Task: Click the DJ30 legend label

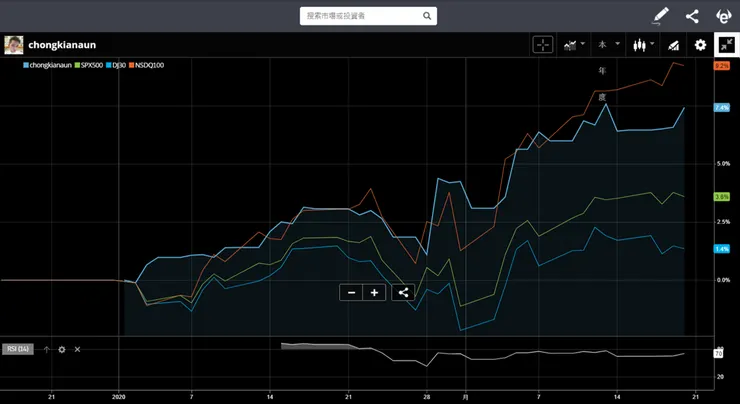Action: point(118,65)
